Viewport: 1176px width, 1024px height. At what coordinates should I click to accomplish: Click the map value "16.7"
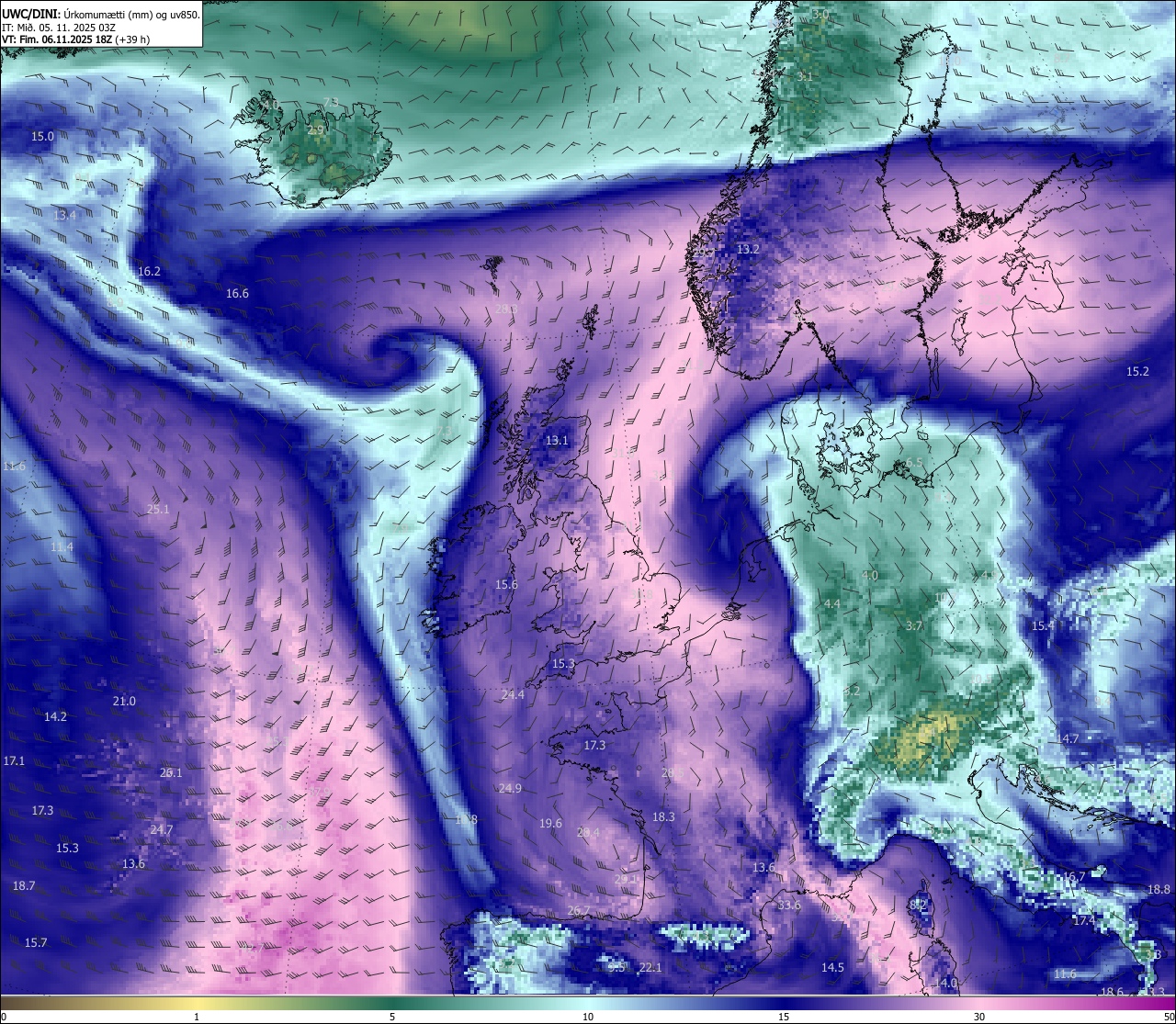tap(1074, 877)
